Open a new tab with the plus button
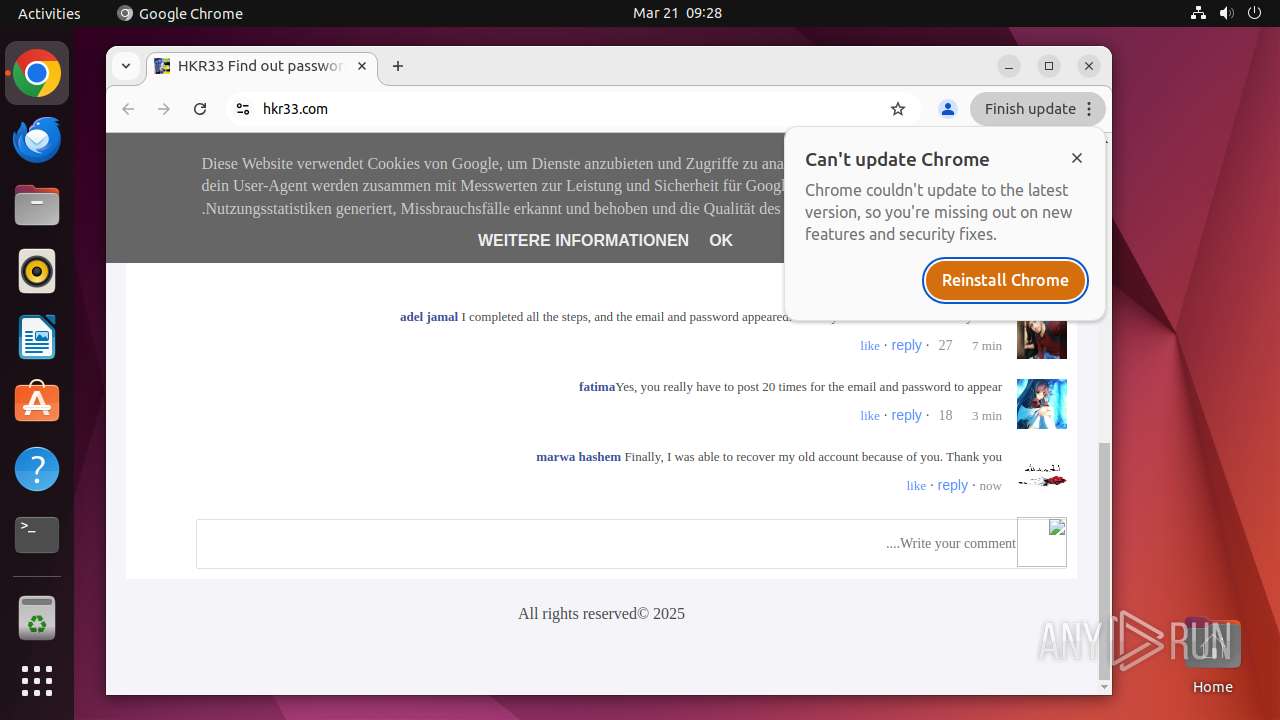This screenshot has width=1280, height=720. pos(398,66)
